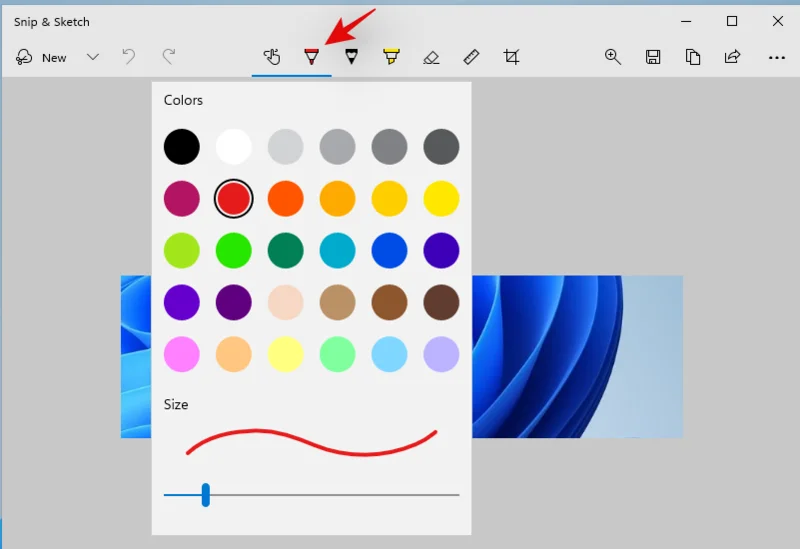The width and height of the screenshot is (800, 549).
Task: Pick the lime yellow-green swatch
Action: [182, 251]
